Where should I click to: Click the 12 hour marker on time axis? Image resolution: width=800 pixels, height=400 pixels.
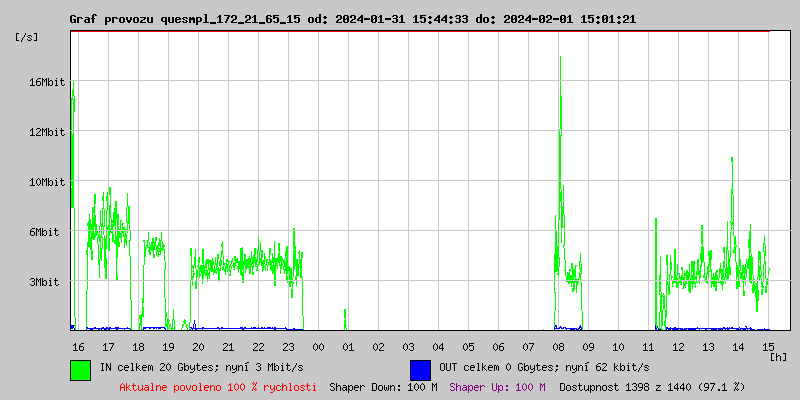(678, 346)
